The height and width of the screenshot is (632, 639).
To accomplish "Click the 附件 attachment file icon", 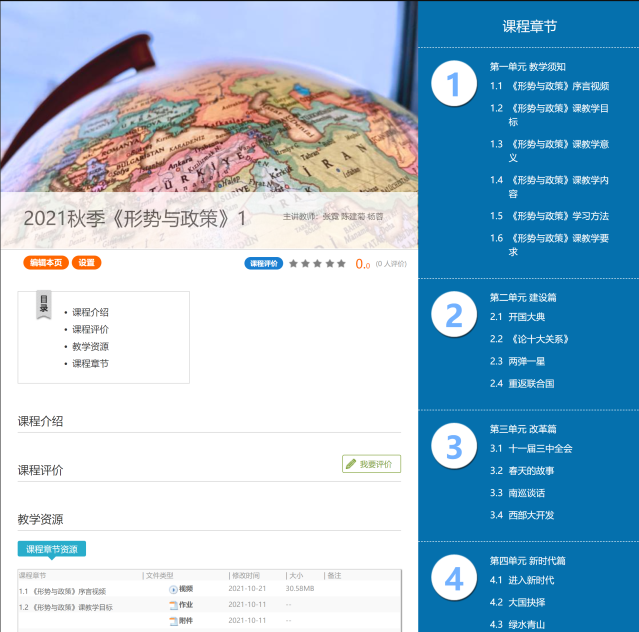I will pyautogui.click(x=173, y=621).
